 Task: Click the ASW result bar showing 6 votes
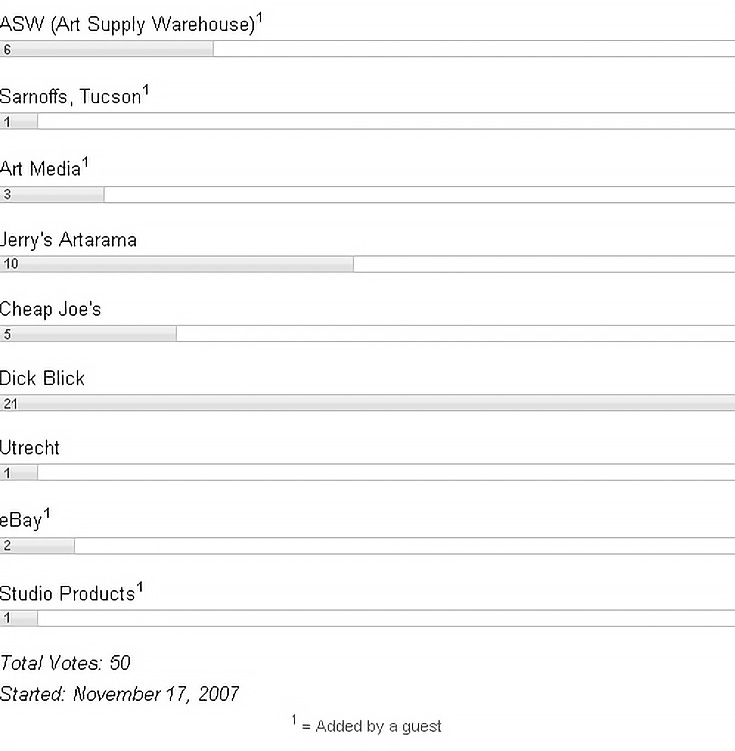pyautogui.click(x=107, y=49)
